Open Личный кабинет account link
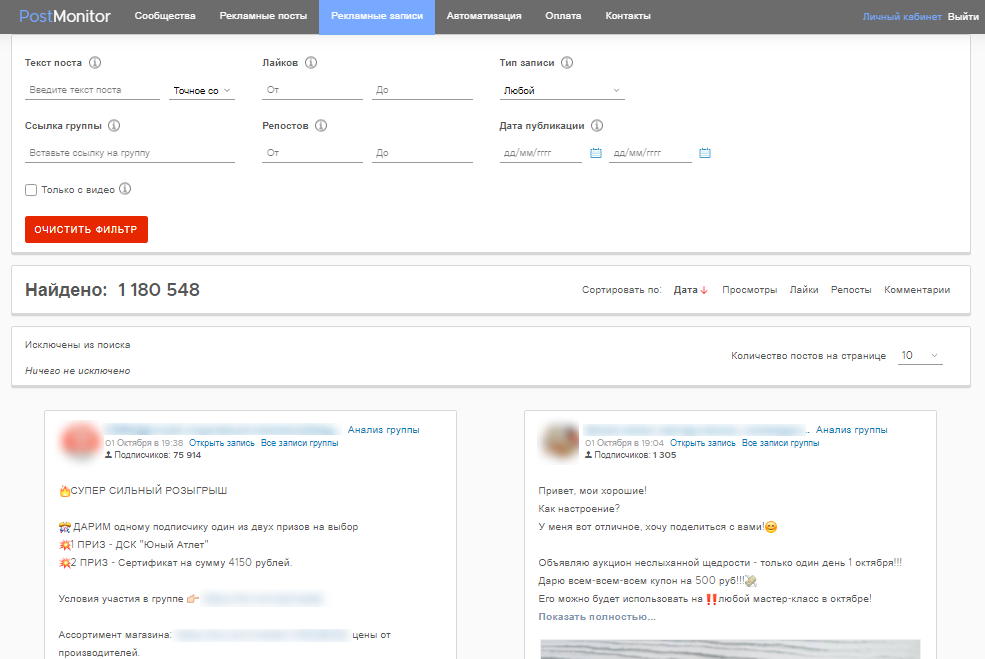Screen dimensions: 985x659 coord(902,17)
